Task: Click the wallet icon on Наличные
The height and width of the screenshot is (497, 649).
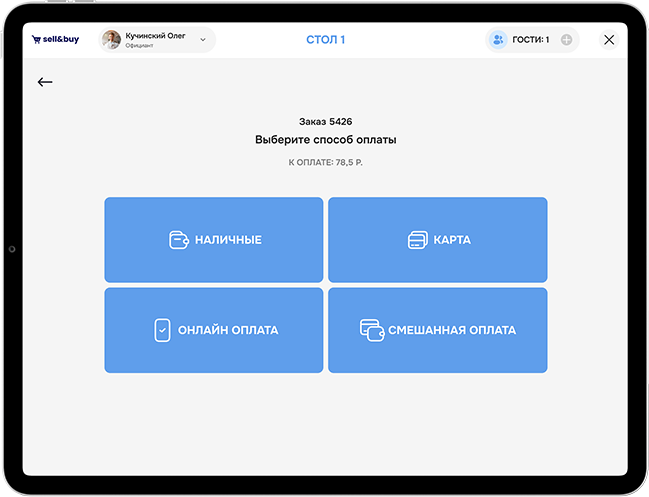Action: coord(178,240)
